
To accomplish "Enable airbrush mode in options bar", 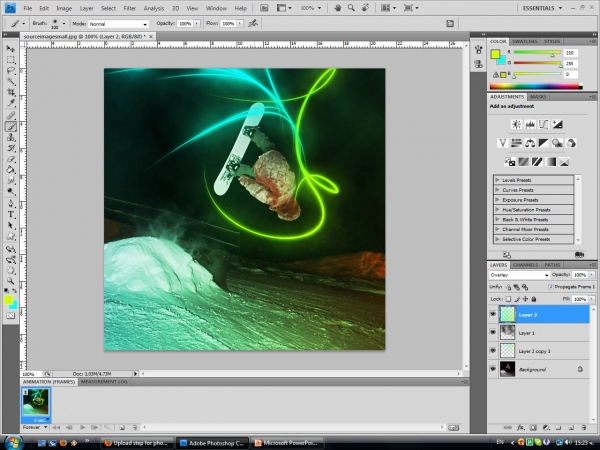I will [253, 24].
